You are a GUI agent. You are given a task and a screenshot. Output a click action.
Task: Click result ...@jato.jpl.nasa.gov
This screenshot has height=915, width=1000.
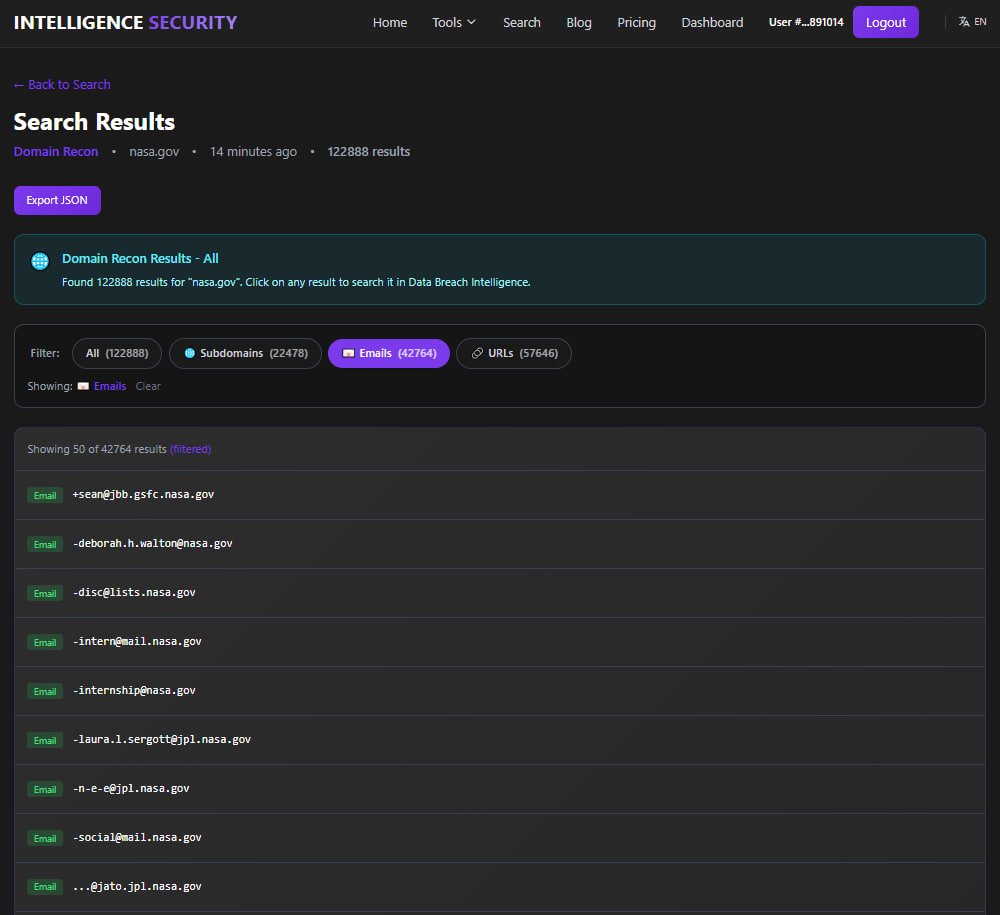coord(500,887)
